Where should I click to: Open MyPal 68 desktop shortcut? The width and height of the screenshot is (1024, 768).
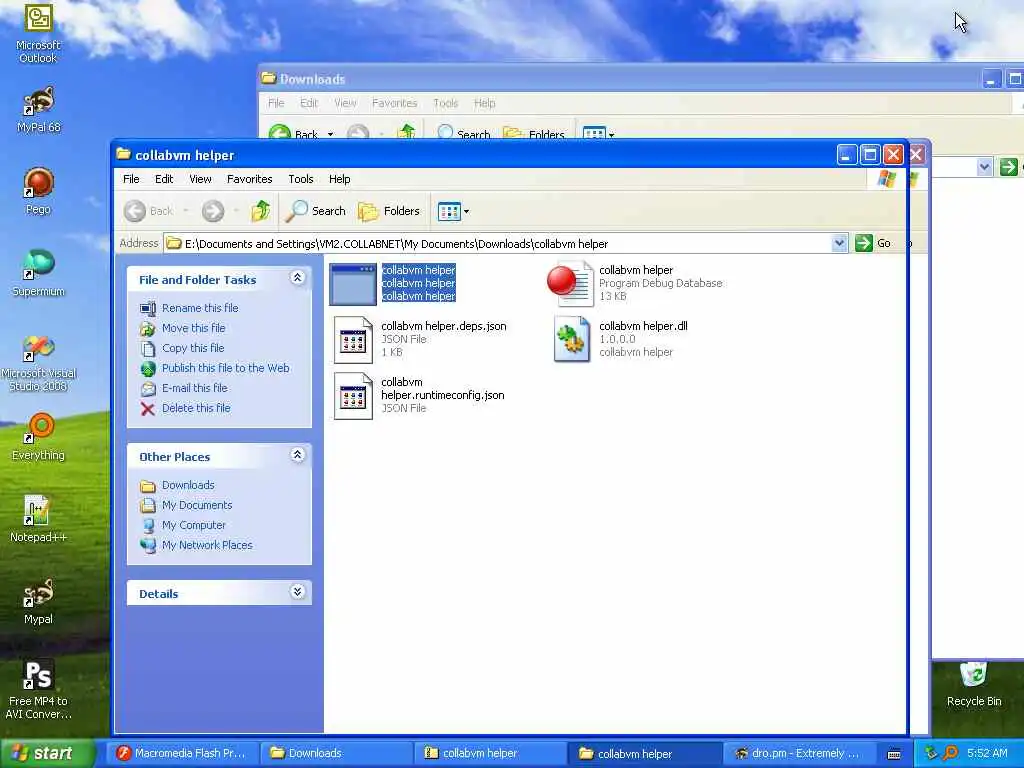38,109
